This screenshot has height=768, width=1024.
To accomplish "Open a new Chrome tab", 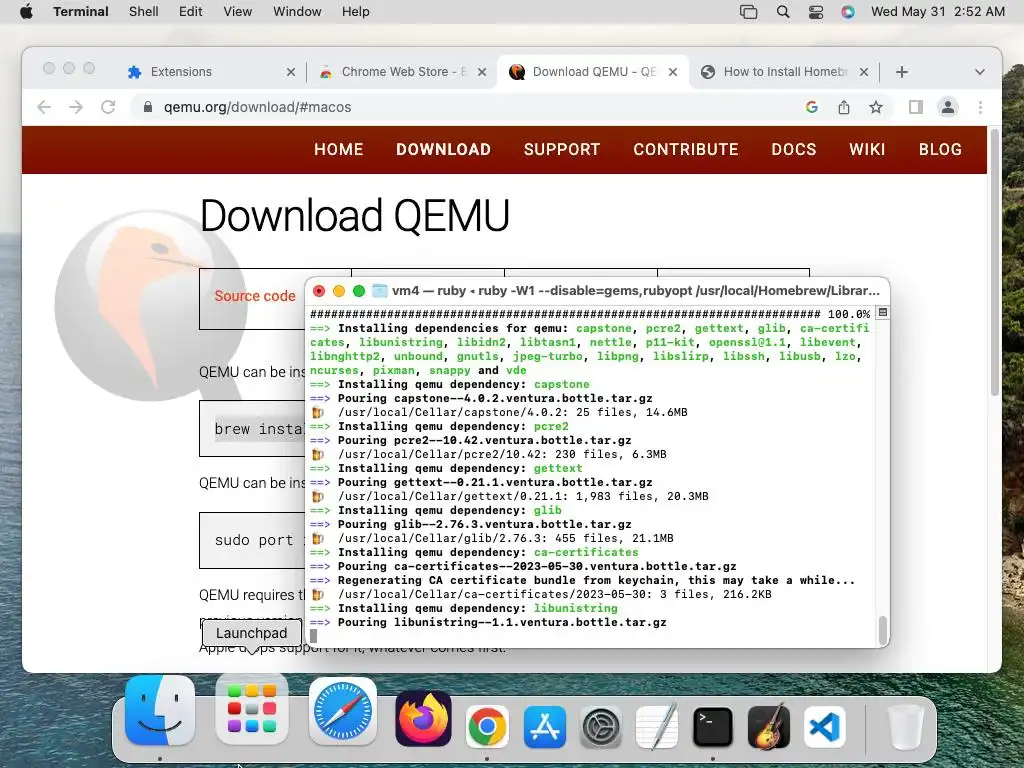I will (902, 72).
